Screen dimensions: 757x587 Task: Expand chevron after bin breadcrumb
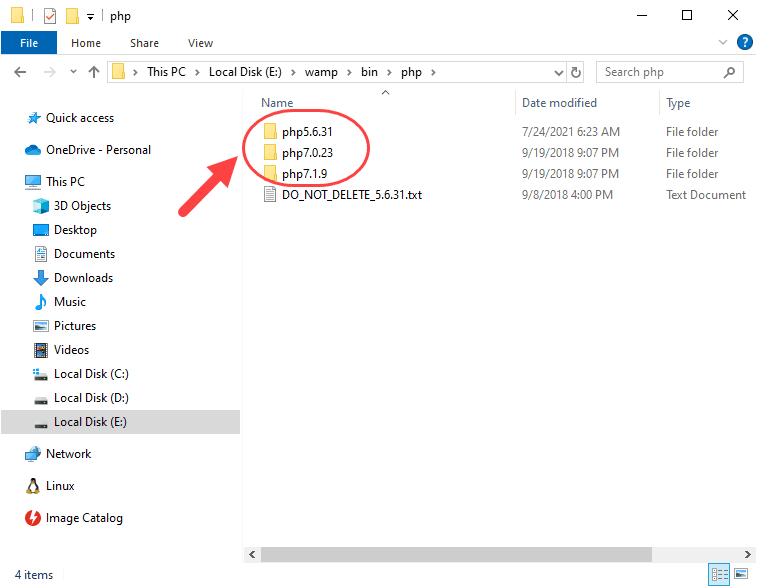pos(389,72)
